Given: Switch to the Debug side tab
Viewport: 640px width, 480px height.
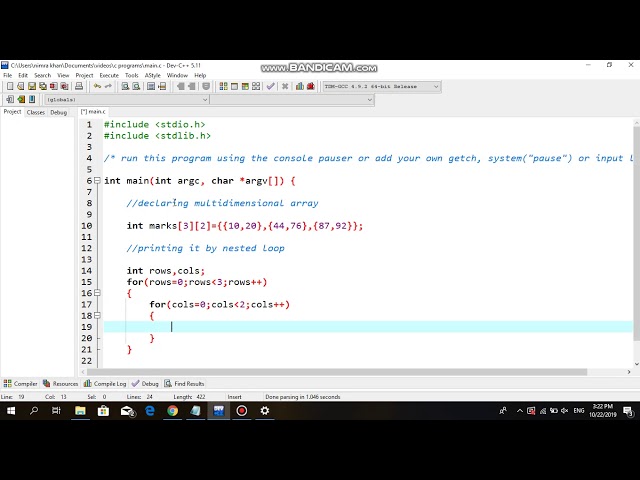Looking at the screenshot, I should click(x=58, y=112).
